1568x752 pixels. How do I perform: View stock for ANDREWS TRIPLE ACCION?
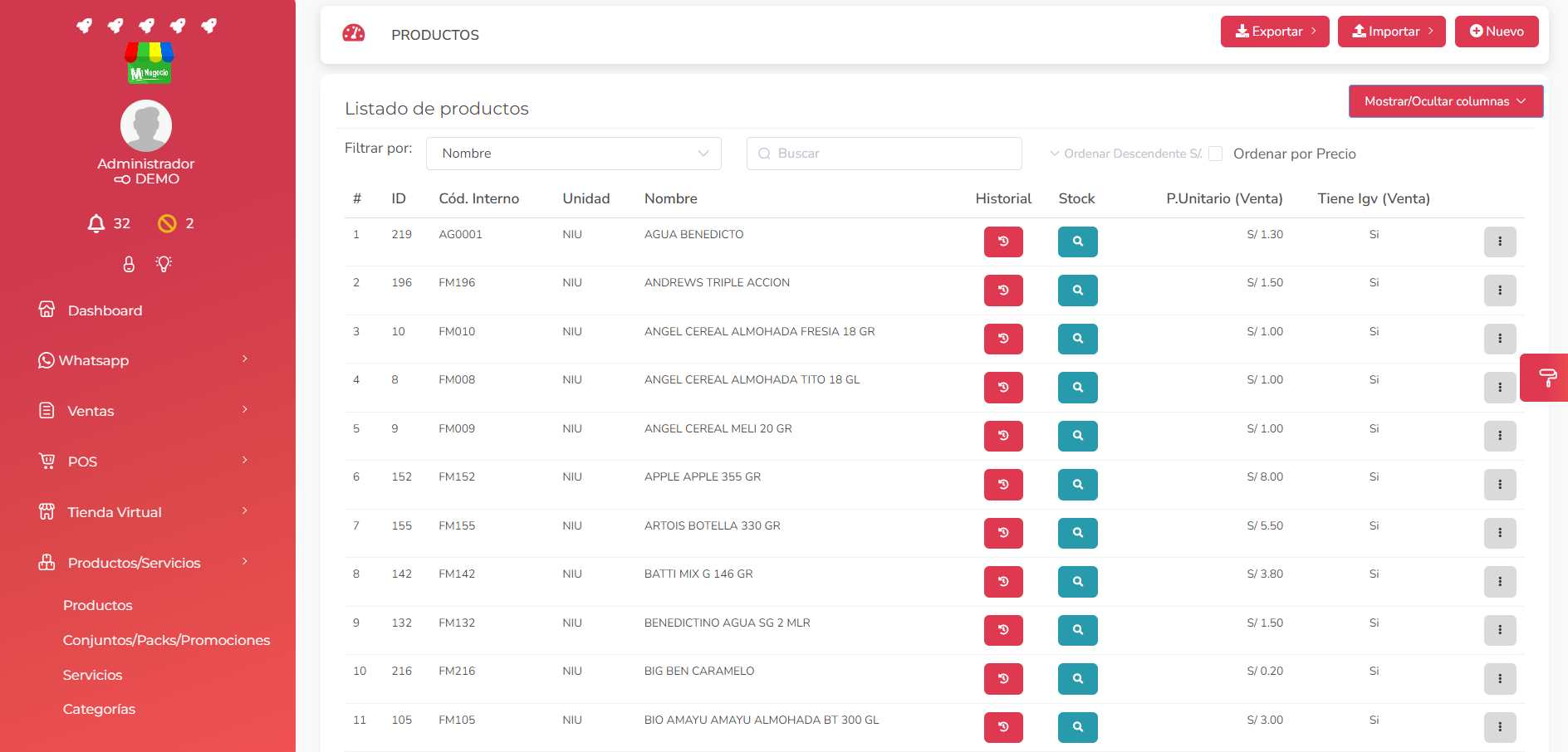point(1077,291)
